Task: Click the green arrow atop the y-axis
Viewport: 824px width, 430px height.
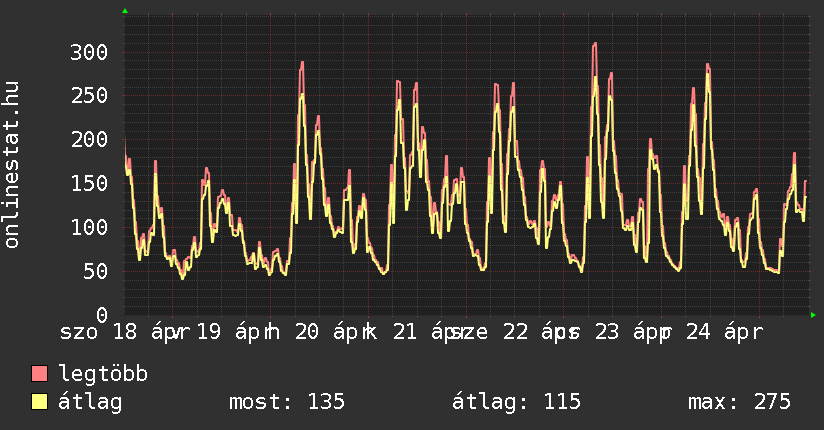Action: point(125,11)
